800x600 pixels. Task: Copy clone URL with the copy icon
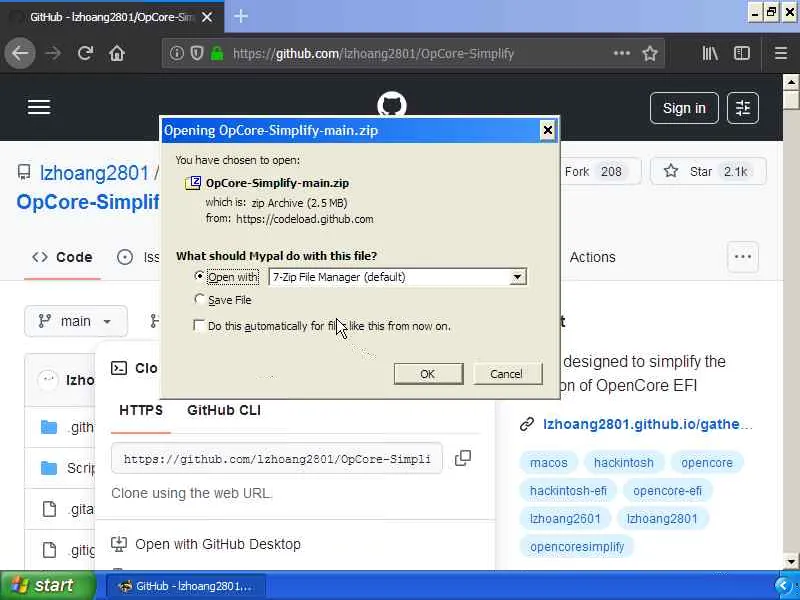463,458
